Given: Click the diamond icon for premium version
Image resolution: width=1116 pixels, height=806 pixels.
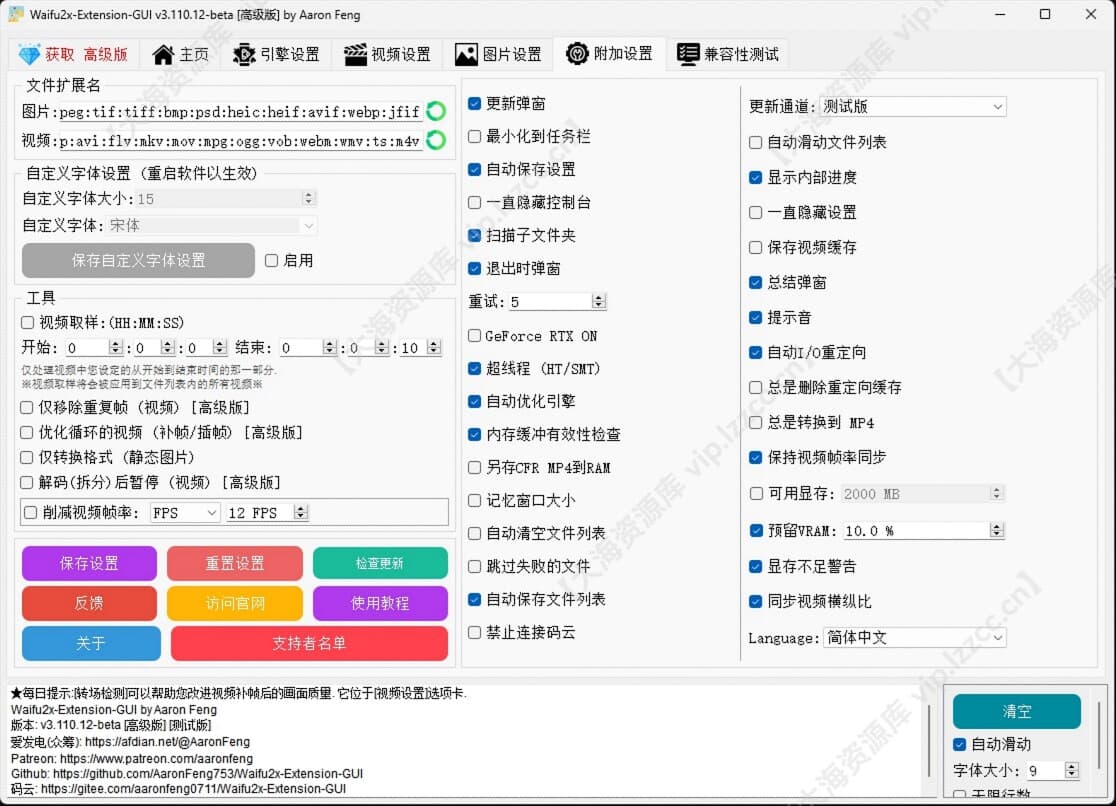Looking at the screenshot, I should pyautogui.click(x=29, y=55).
